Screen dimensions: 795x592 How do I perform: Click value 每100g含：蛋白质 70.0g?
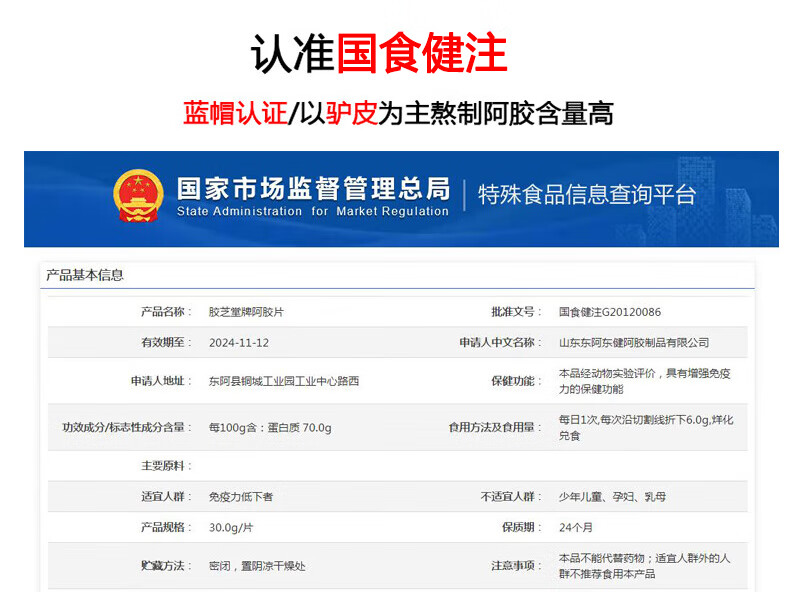click(270, 428)
